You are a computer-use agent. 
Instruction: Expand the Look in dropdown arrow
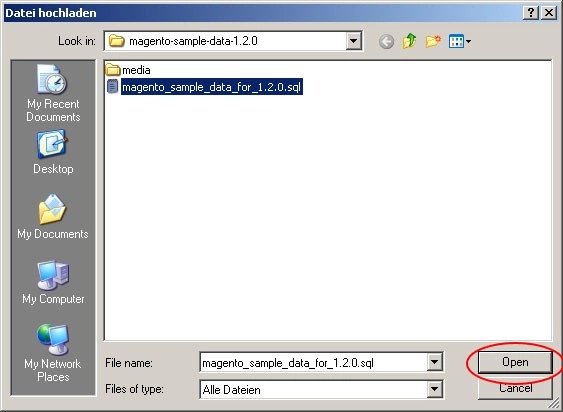354,41
